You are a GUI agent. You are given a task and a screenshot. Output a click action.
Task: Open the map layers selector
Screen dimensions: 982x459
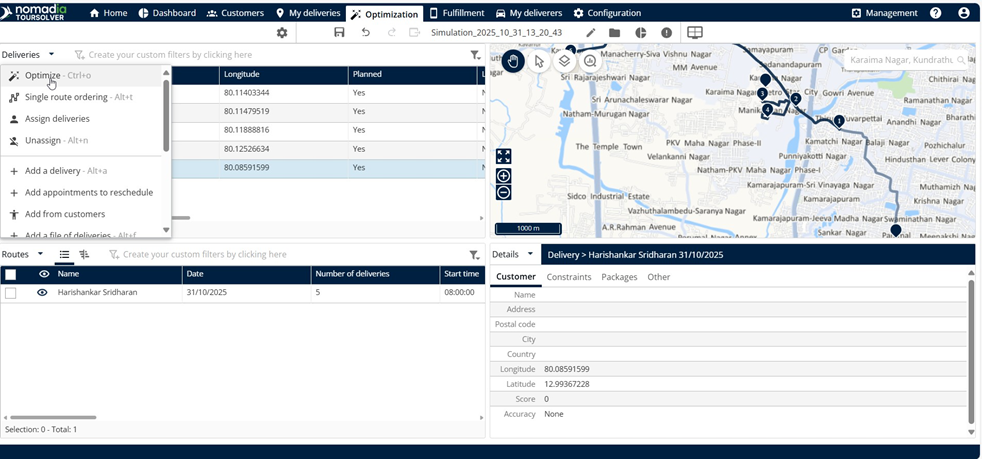pyautogui.click(x=565, y=61)
